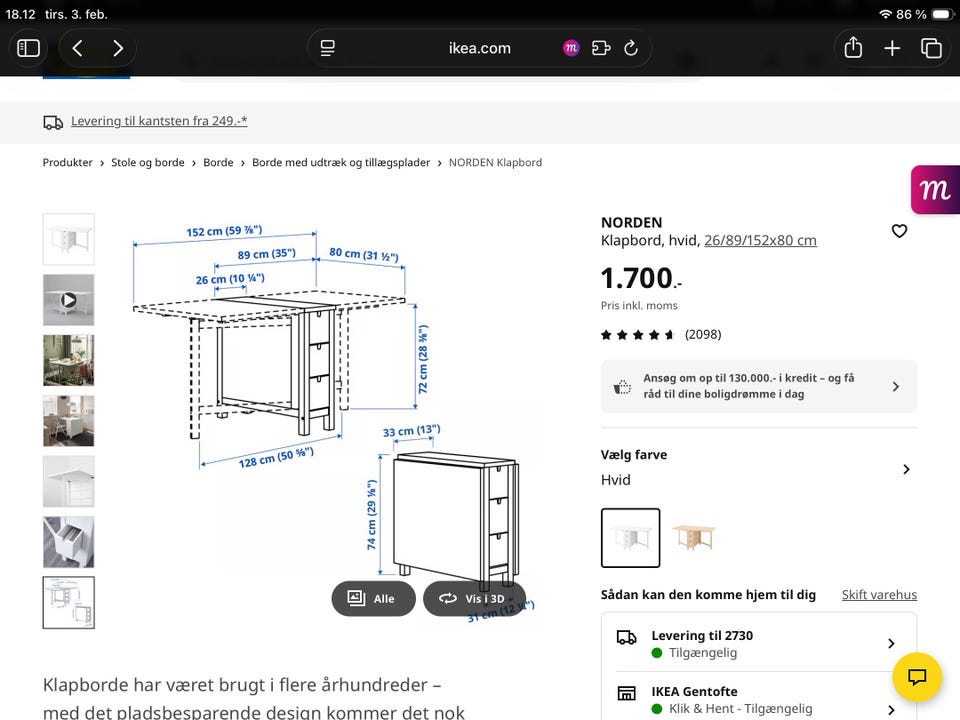Expand IKEA Gentofte Klik & Hent option
The image size is (960, 720).
point(759,699)
